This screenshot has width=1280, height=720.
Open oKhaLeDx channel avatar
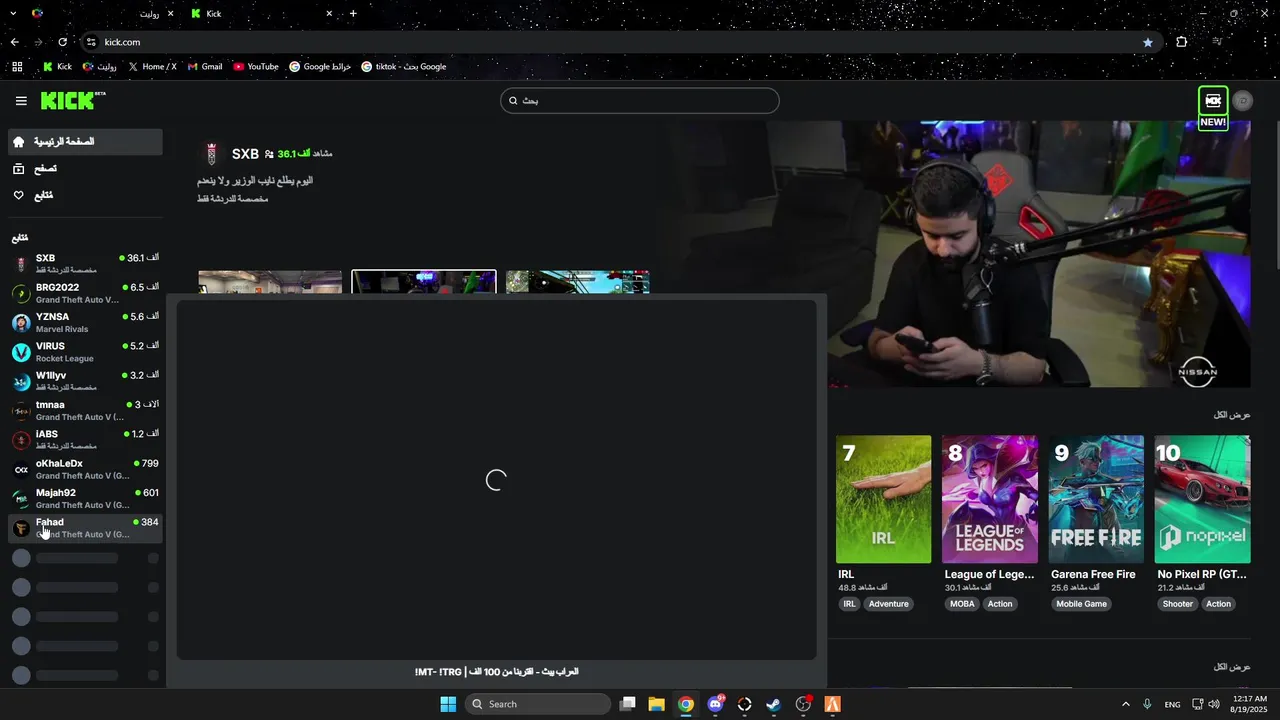click(21, 469)
